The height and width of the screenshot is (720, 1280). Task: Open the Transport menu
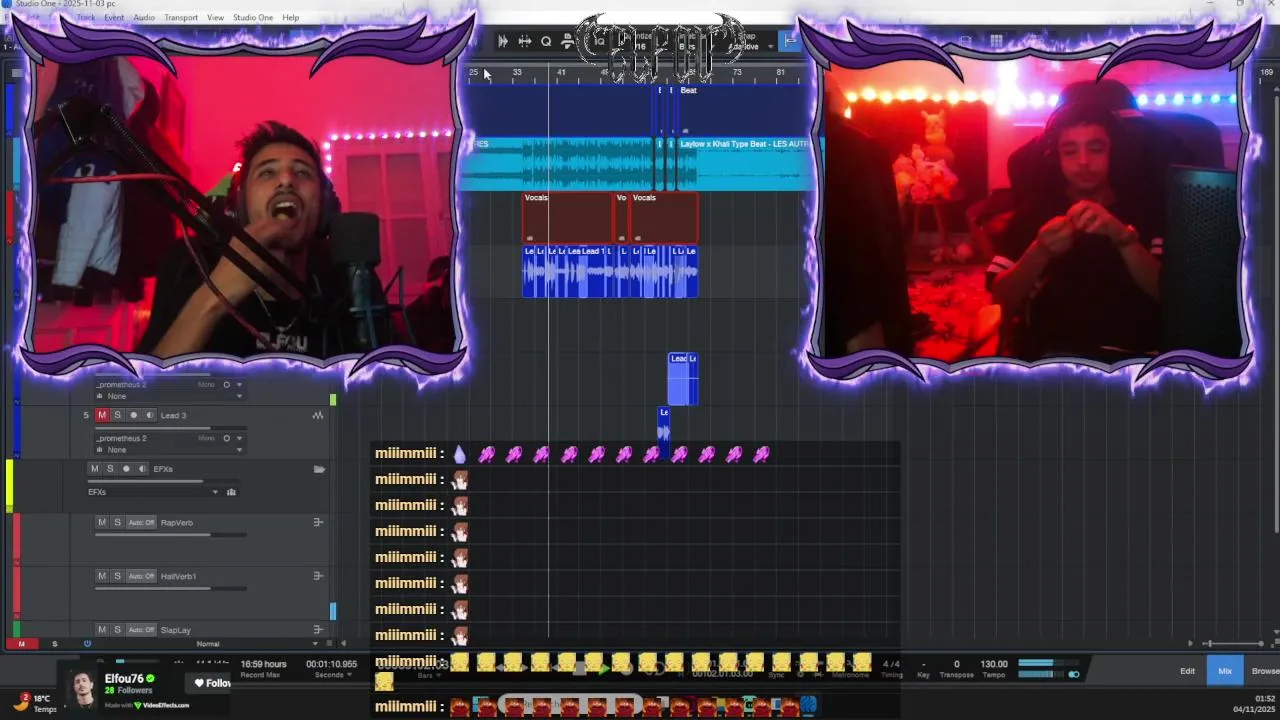coord(181,18)
